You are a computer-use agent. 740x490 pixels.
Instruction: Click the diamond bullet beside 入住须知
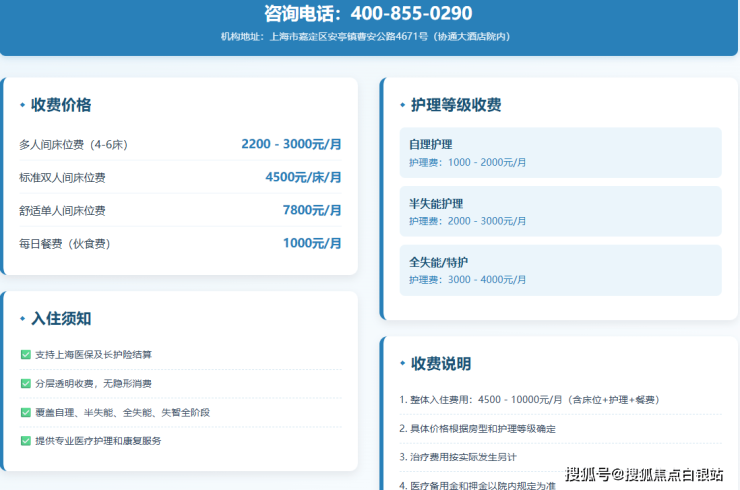point(22,319)
